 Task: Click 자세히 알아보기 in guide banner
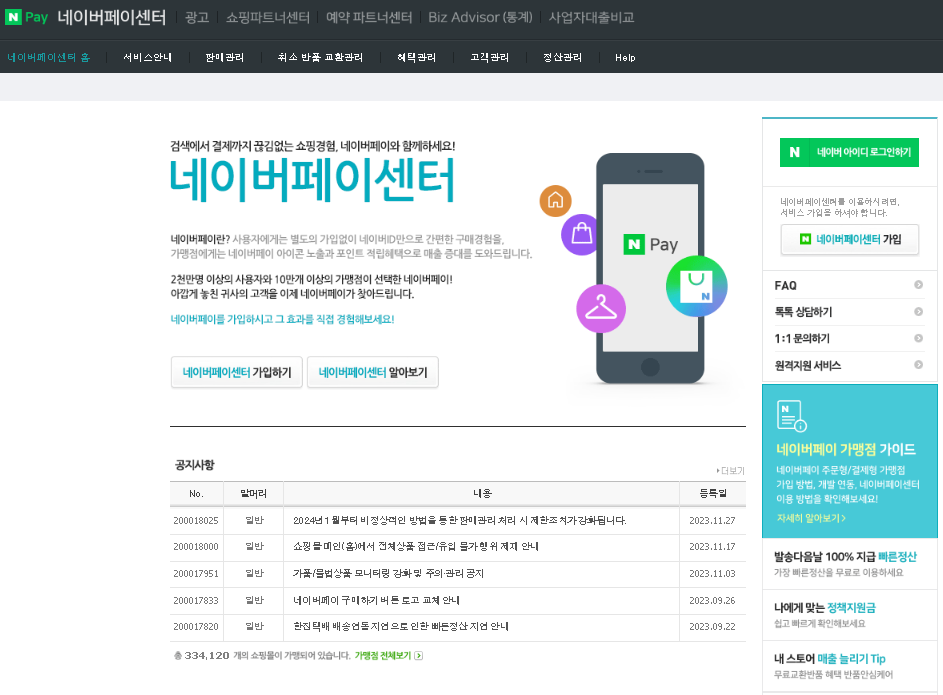tap(811, 518)
